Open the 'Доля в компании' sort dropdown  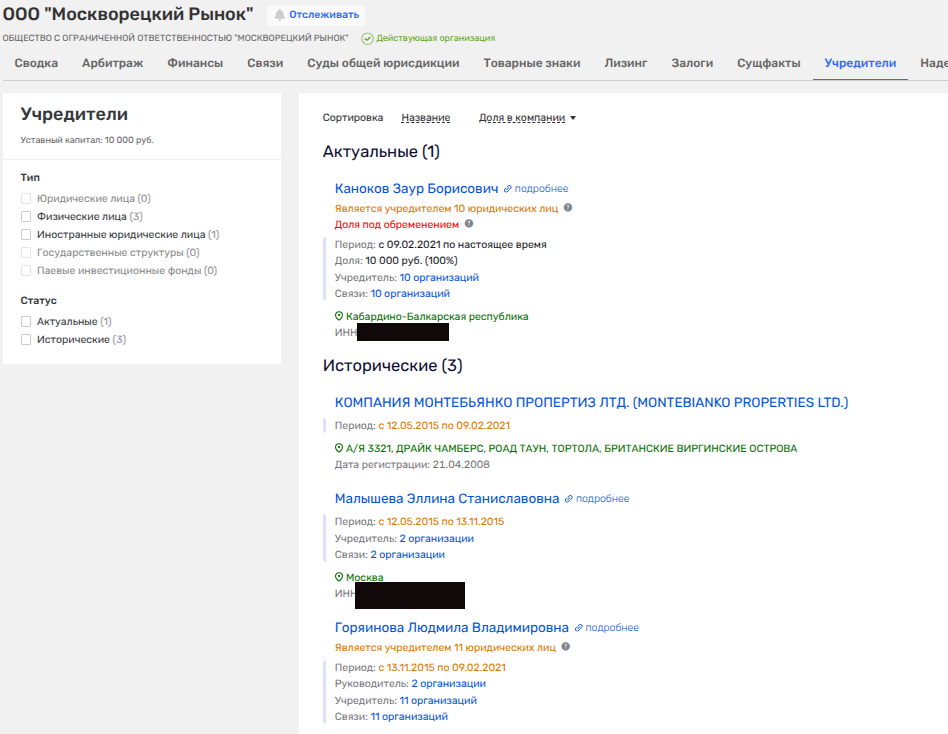(527, 118)
